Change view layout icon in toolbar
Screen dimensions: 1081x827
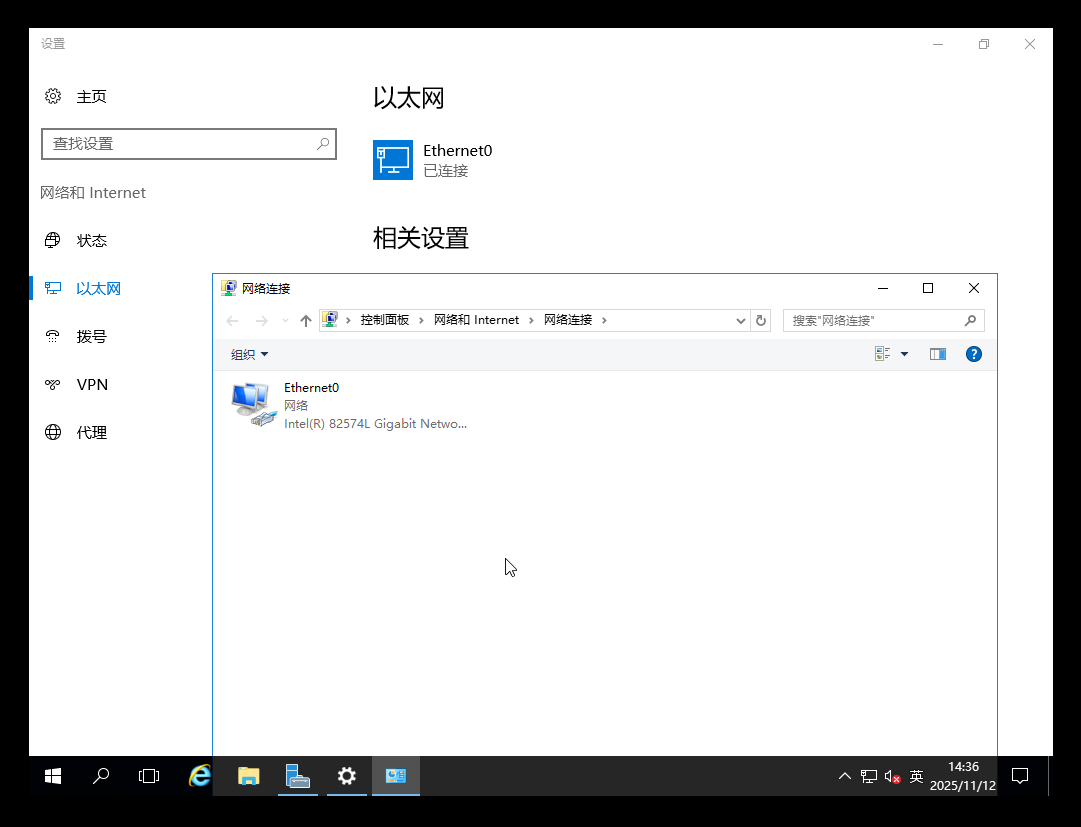(882, 354)
